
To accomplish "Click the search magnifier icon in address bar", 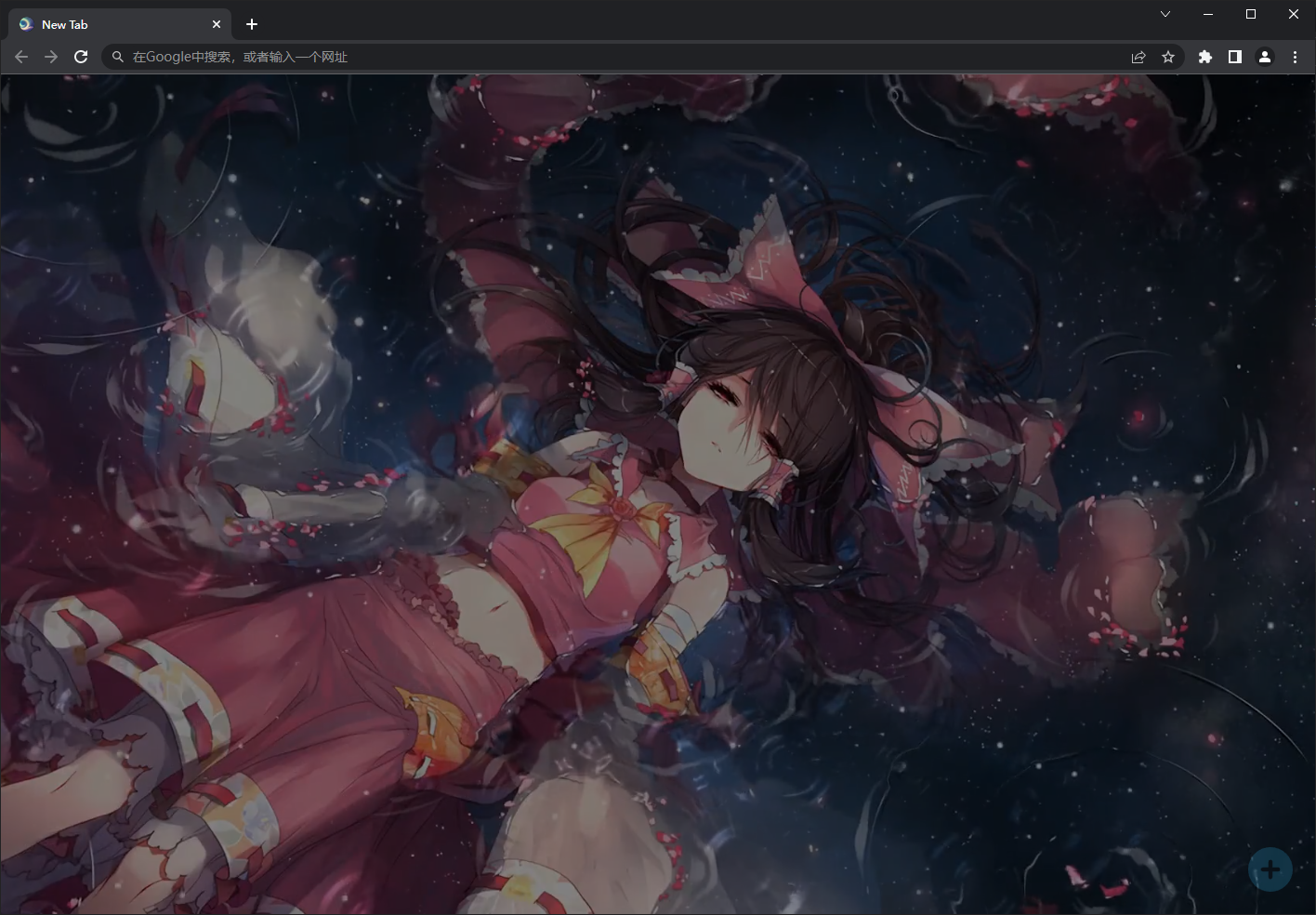I will pos(118,57).
